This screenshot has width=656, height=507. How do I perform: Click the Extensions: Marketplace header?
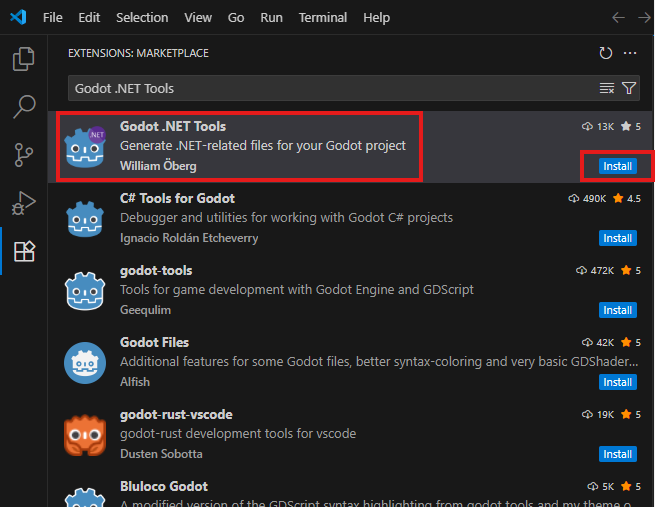pyautogui.click(x=138, y=53)
